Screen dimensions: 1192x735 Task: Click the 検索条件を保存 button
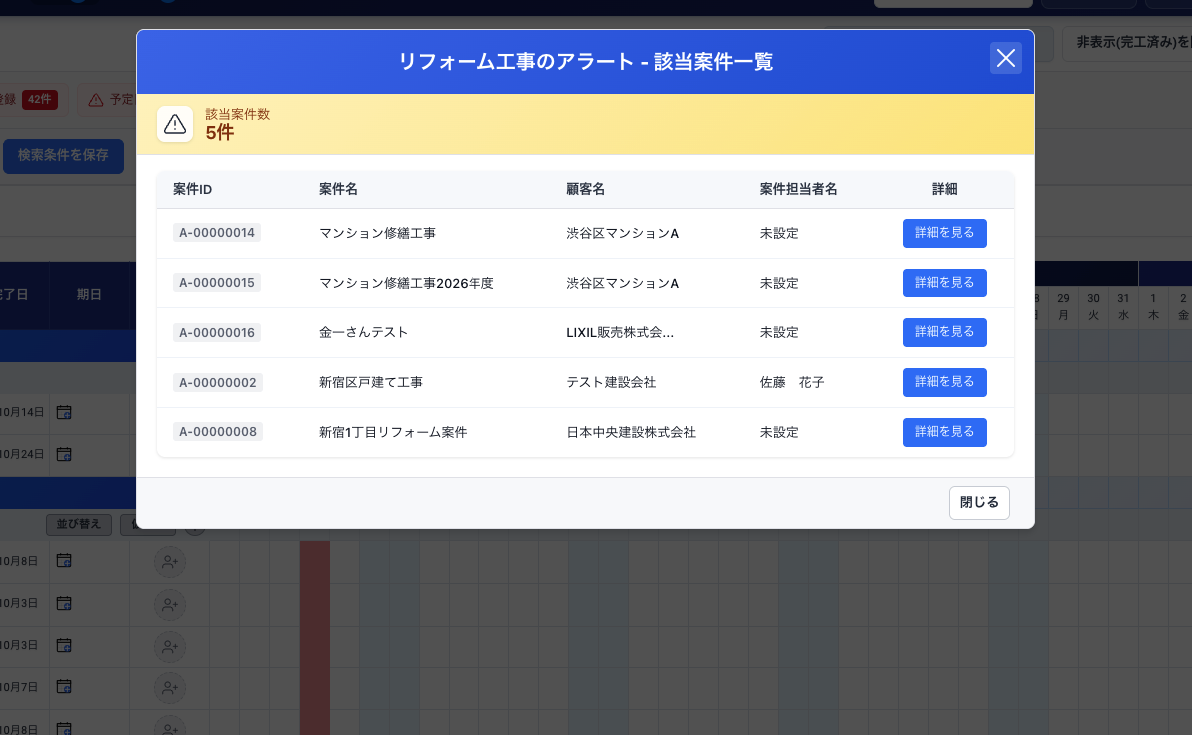(x=63, y=156)
